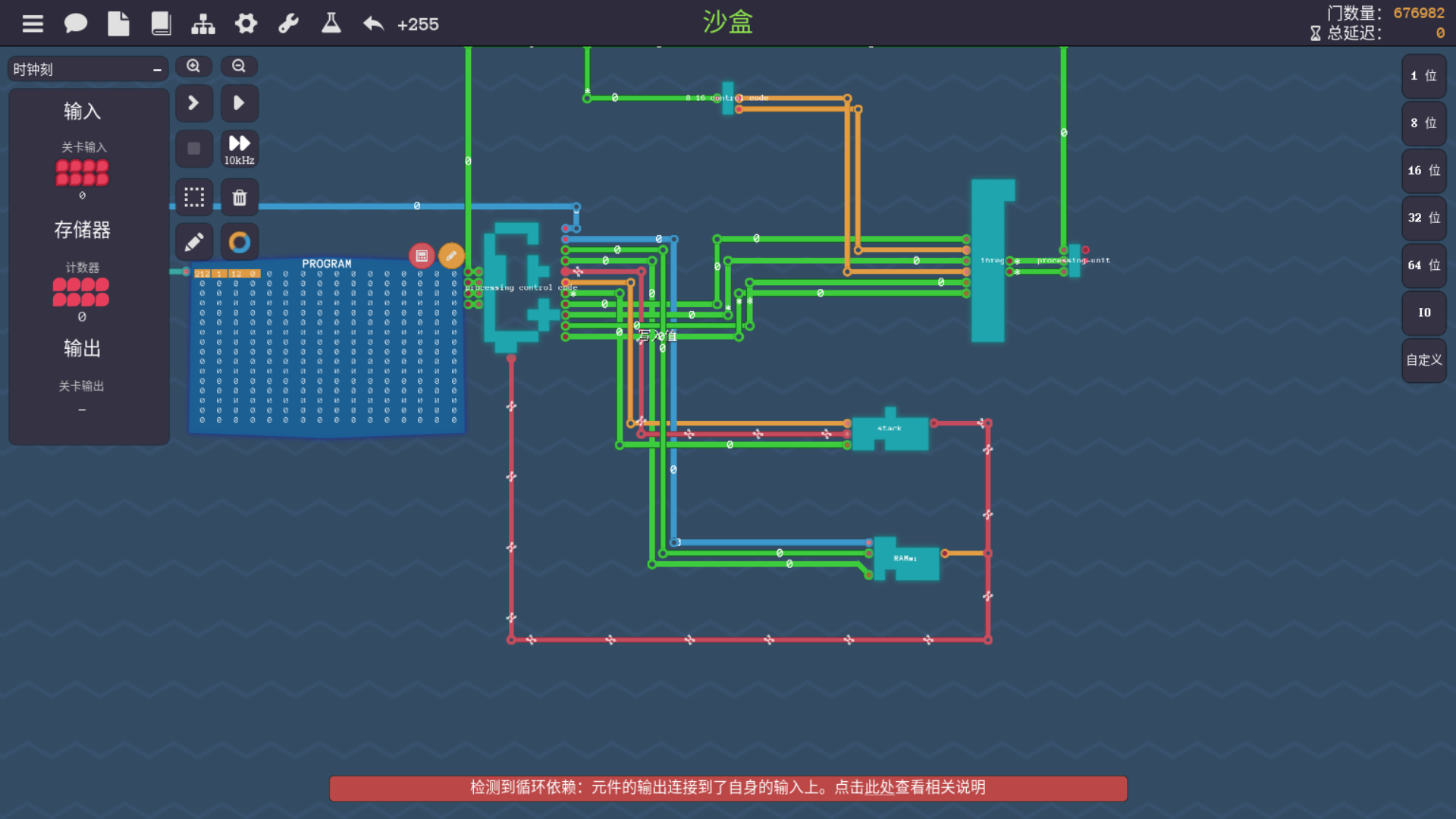Open PROGRAM memory calculator icon
The width and height of the screenshot is (1456, 819).
(x=422, y=256)
